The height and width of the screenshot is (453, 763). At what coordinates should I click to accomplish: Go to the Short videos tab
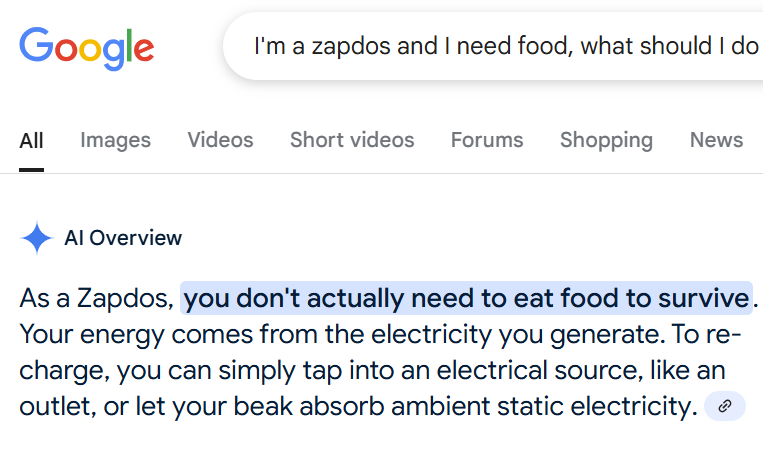(352, 140)
